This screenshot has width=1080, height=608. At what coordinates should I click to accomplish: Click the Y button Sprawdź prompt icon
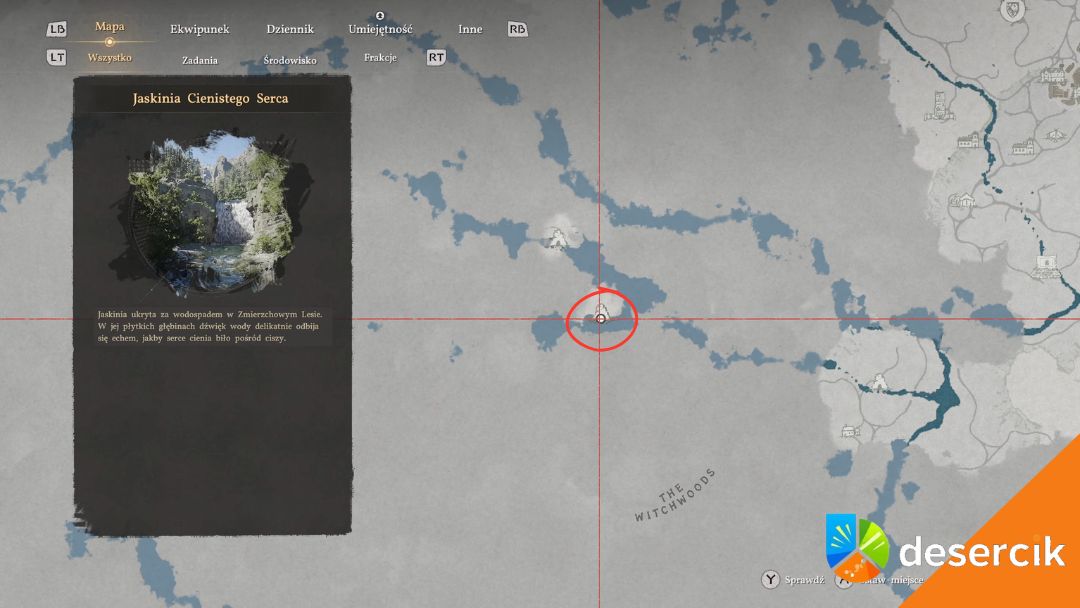pos(770,579)
